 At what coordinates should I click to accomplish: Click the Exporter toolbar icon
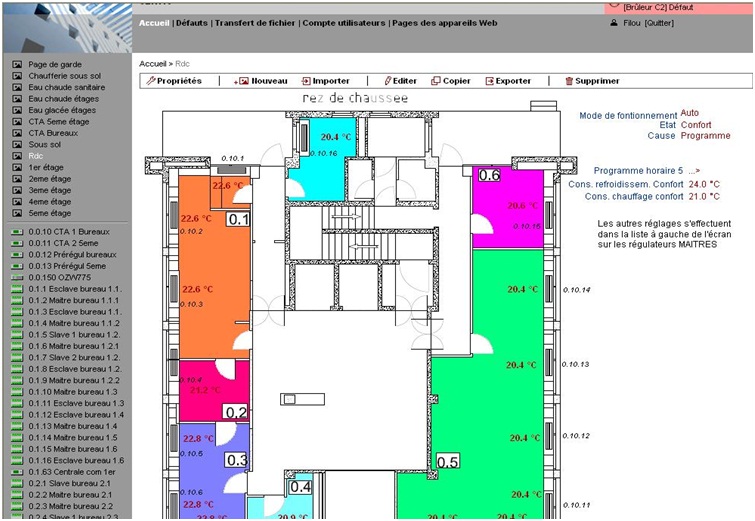click(489, 81)
